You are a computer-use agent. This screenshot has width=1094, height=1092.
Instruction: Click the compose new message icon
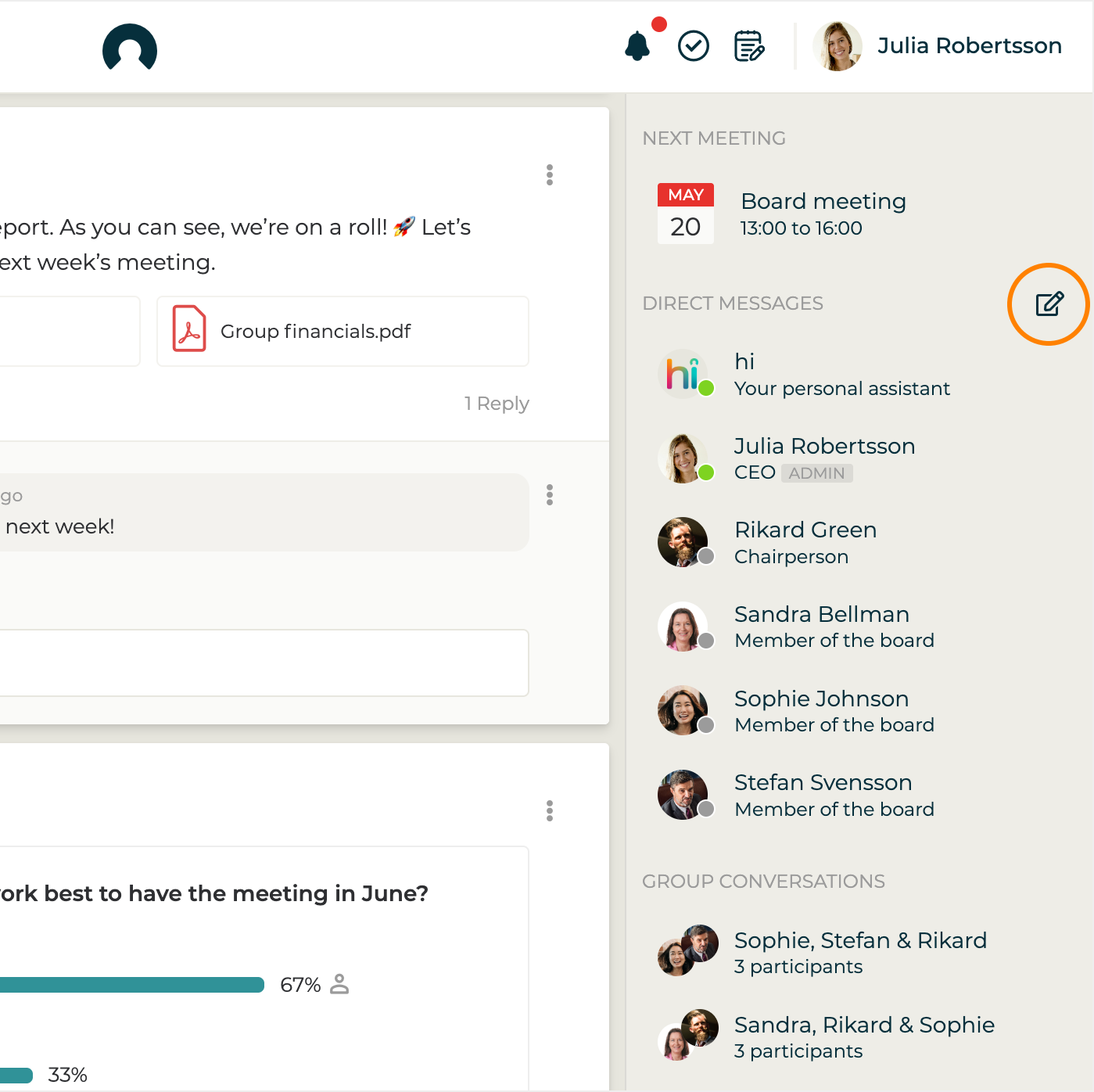1049,304
